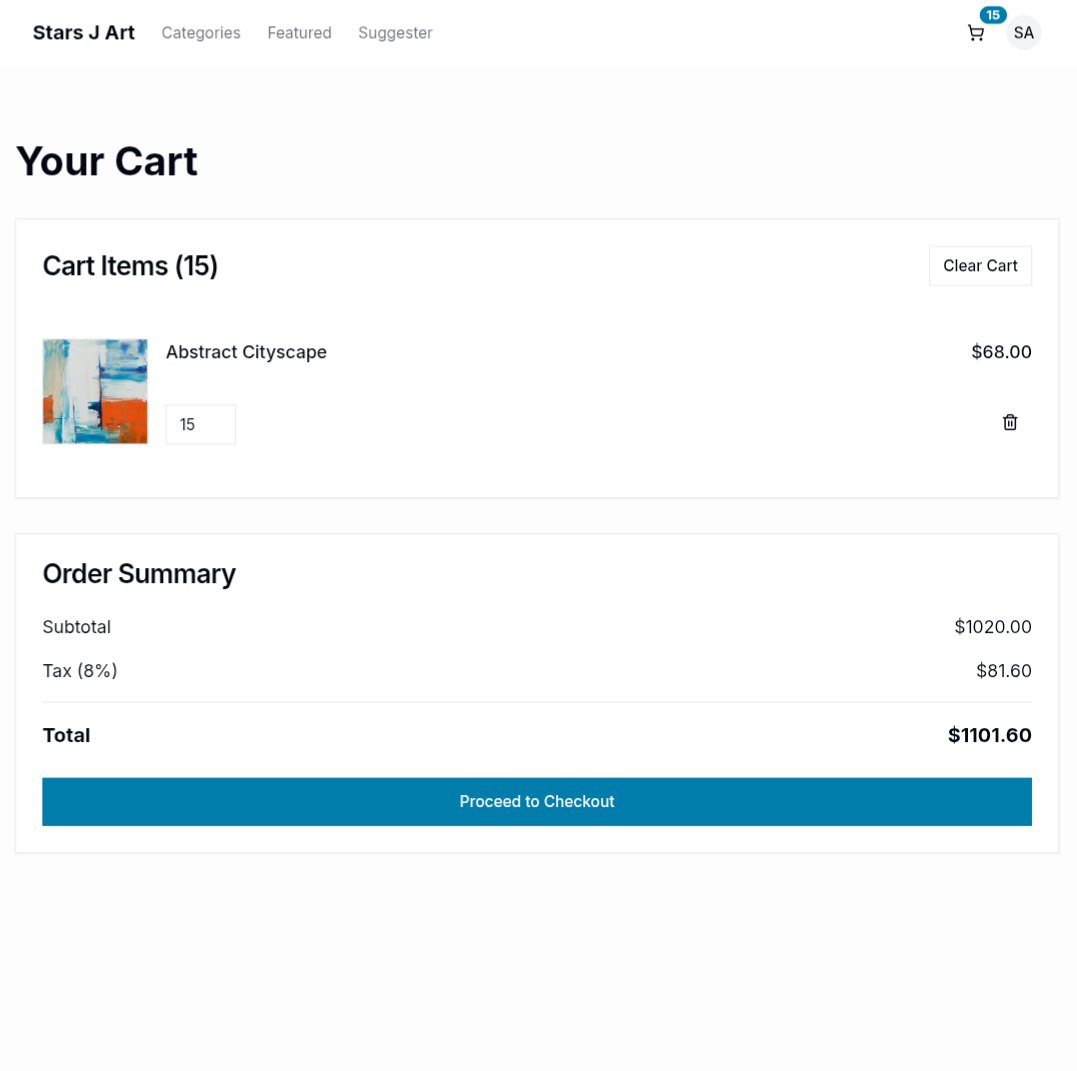Screen dimensions: 1077x1071
Task: Select the quantity input field
Action: 200,424
